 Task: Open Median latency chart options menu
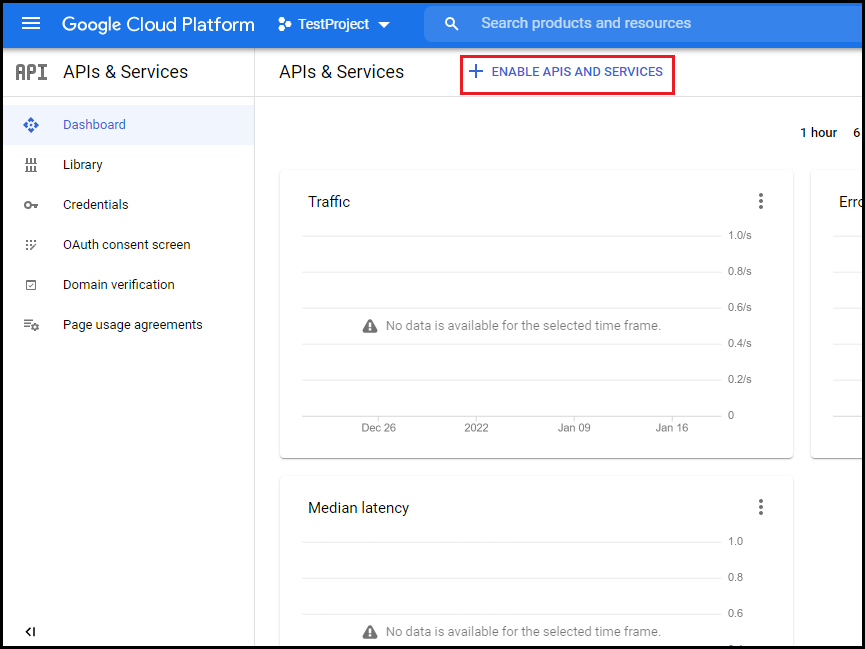coord(761,507)
